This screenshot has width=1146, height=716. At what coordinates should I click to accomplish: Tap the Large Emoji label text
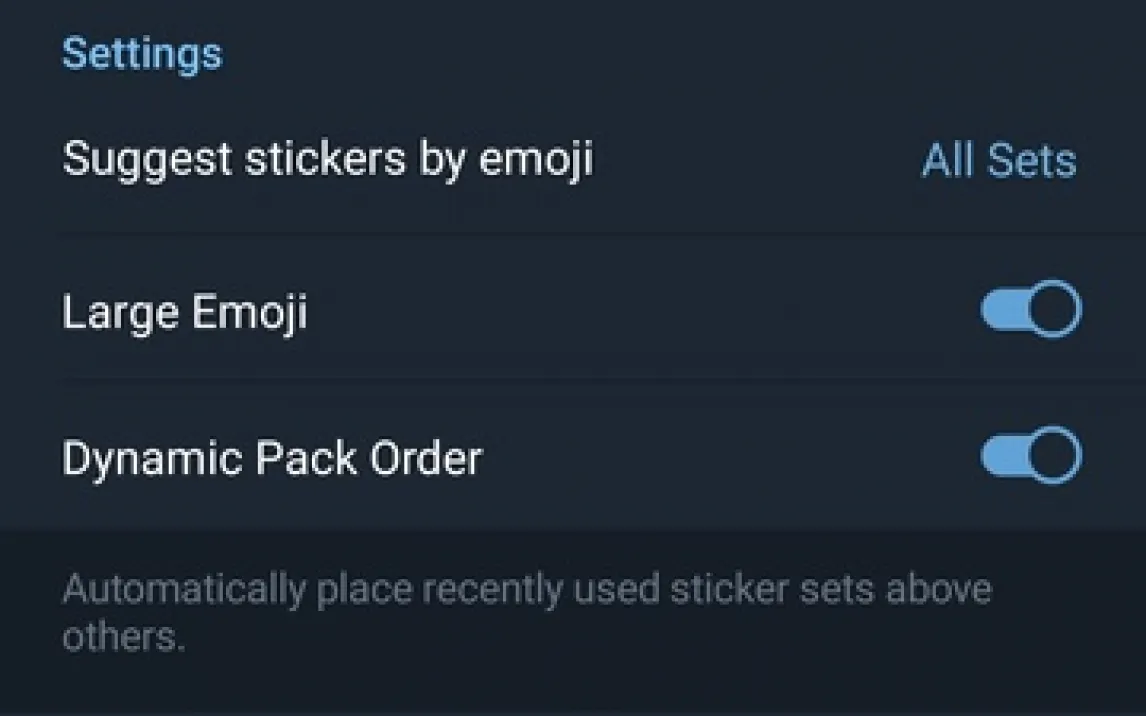[184, 313]
